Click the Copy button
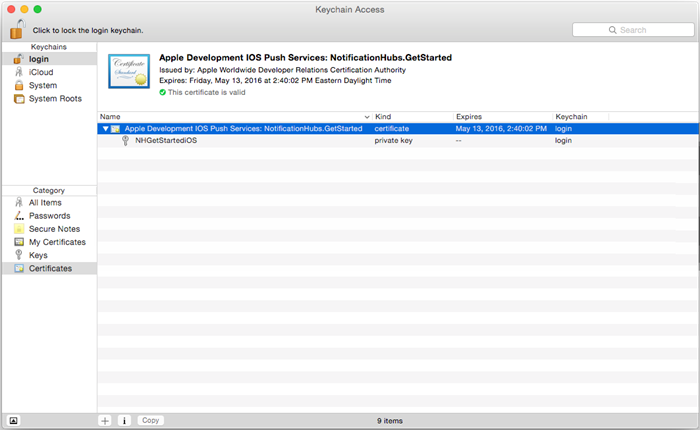This screenshot has width=700, height=430. pos(150,420)
